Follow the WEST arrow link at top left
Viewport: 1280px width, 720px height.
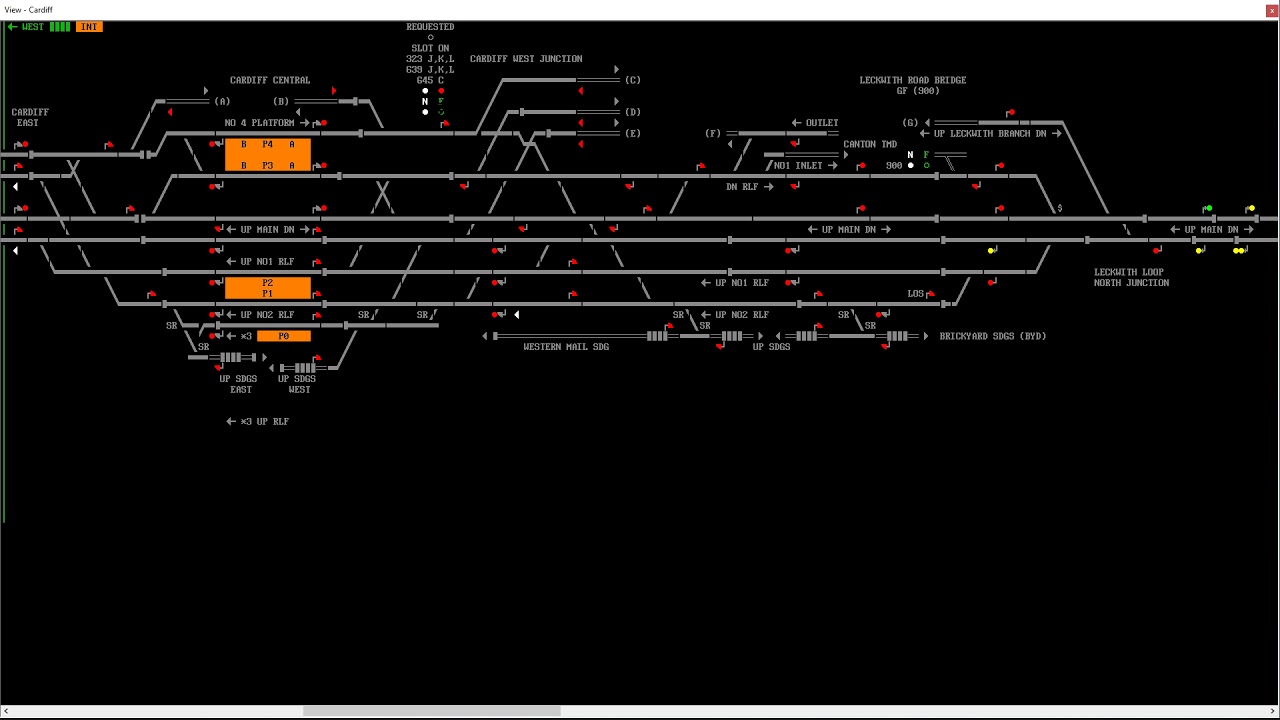coord(26,27)
